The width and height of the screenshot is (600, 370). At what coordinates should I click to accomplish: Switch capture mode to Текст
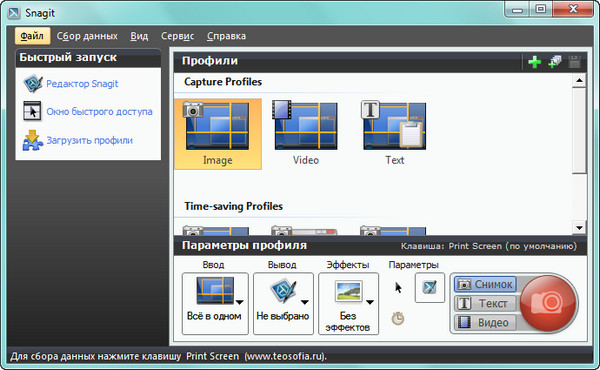(x=485, y=303)
